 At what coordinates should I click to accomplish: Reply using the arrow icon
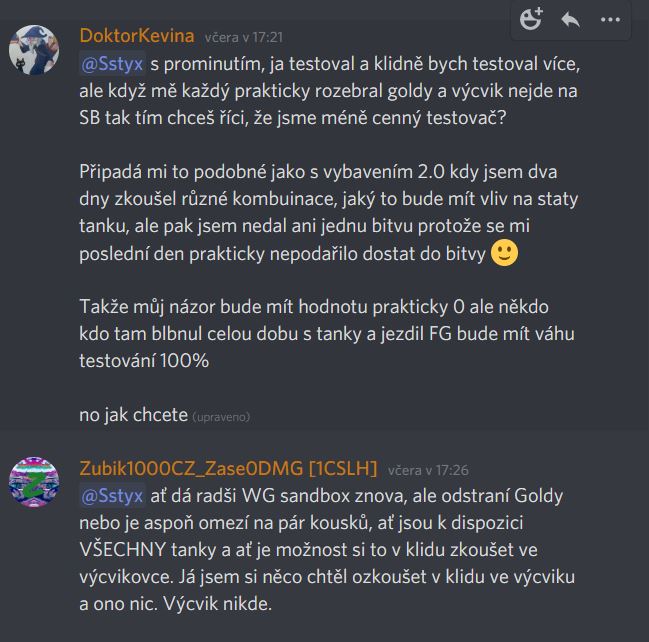click(x=570, y=19)
